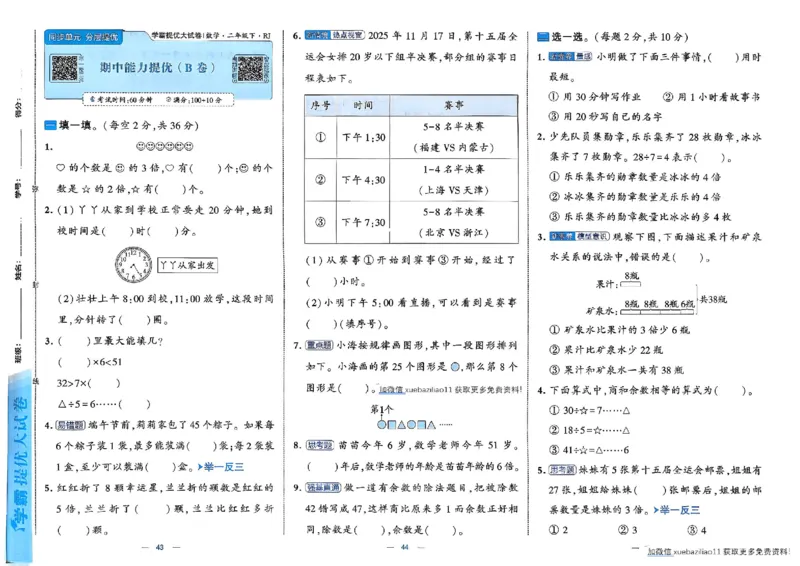Select option ② 用1小时看故事书
800x566 pixels.
click(711, 96)
